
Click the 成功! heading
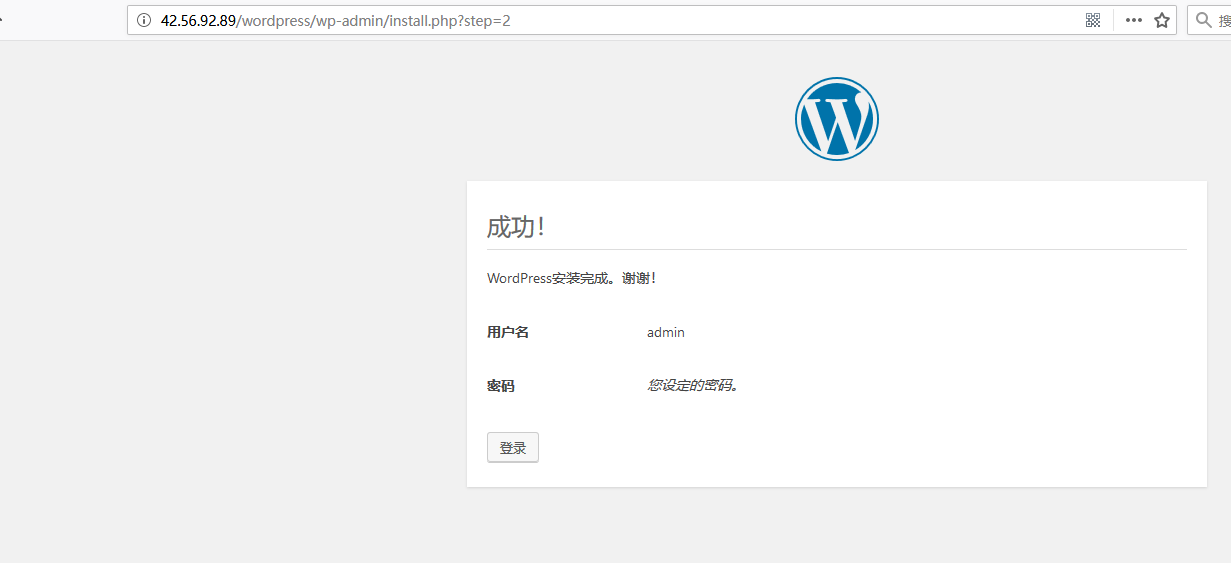pos(516,227)
